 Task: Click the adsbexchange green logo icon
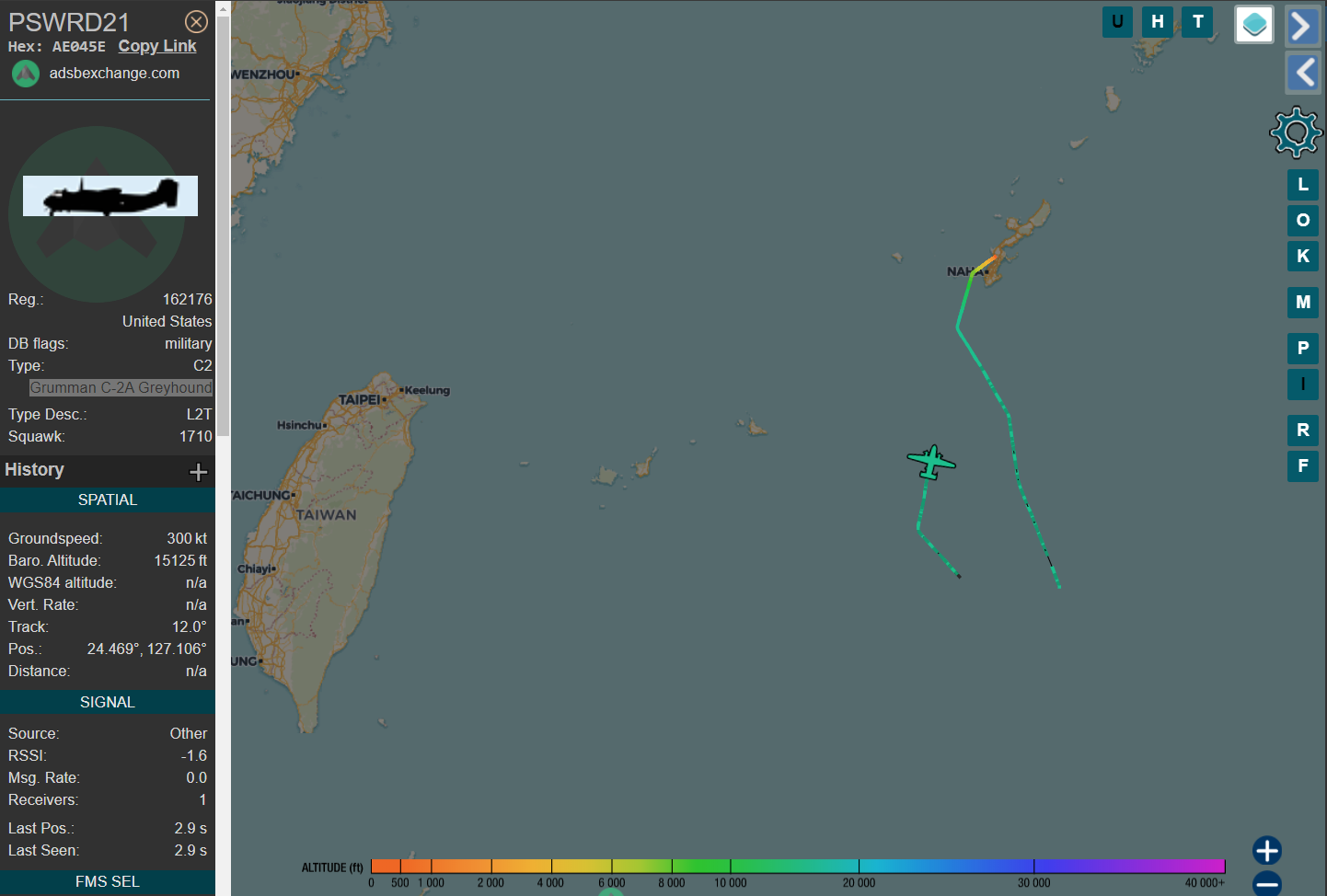[26, 74]
